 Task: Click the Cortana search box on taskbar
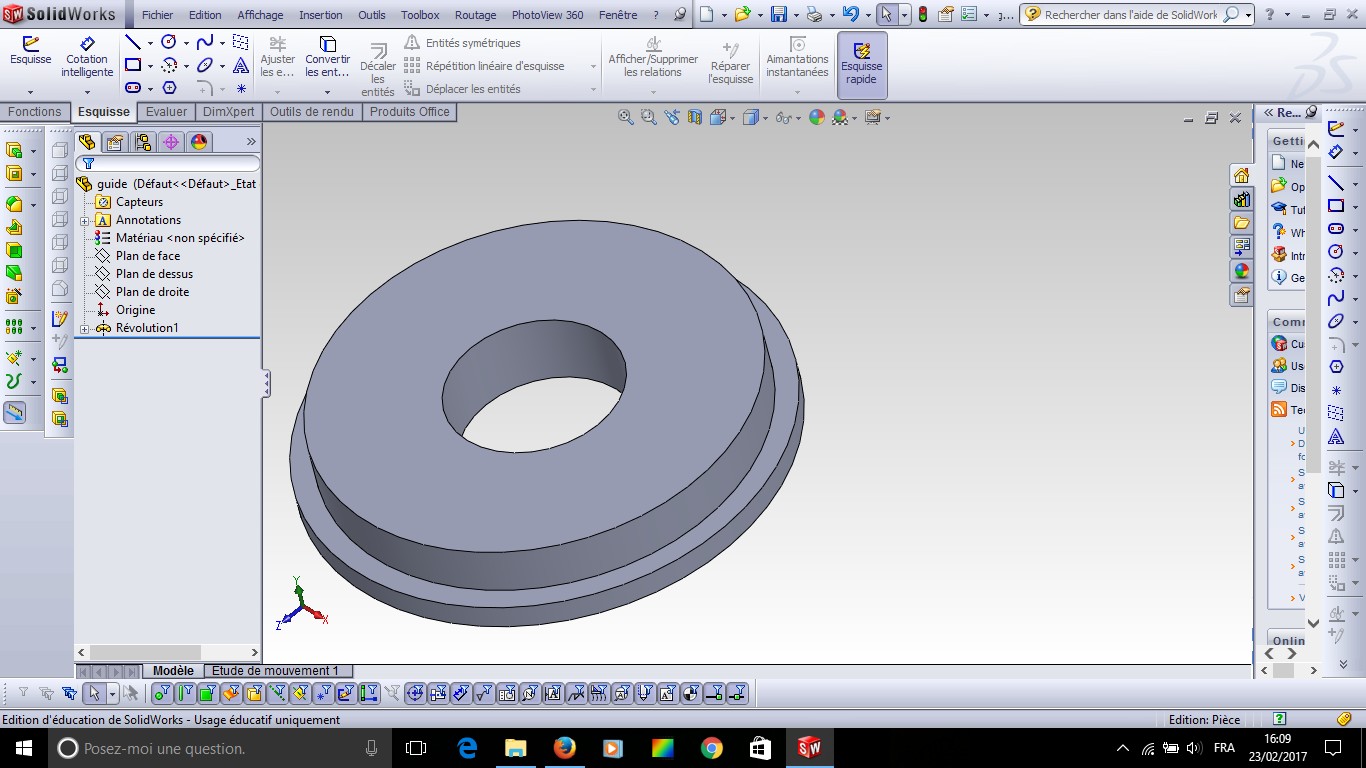(x=219, y=748)
